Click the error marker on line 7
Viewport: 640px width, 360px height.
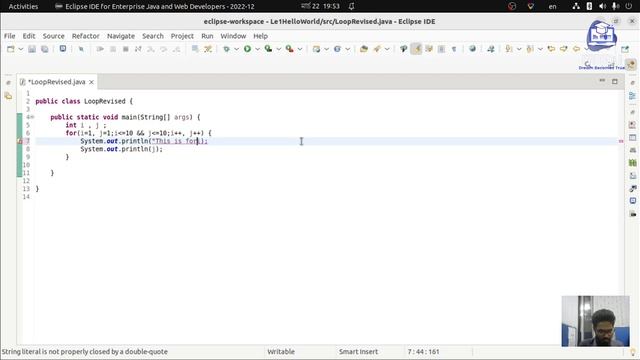coord(20,141)
